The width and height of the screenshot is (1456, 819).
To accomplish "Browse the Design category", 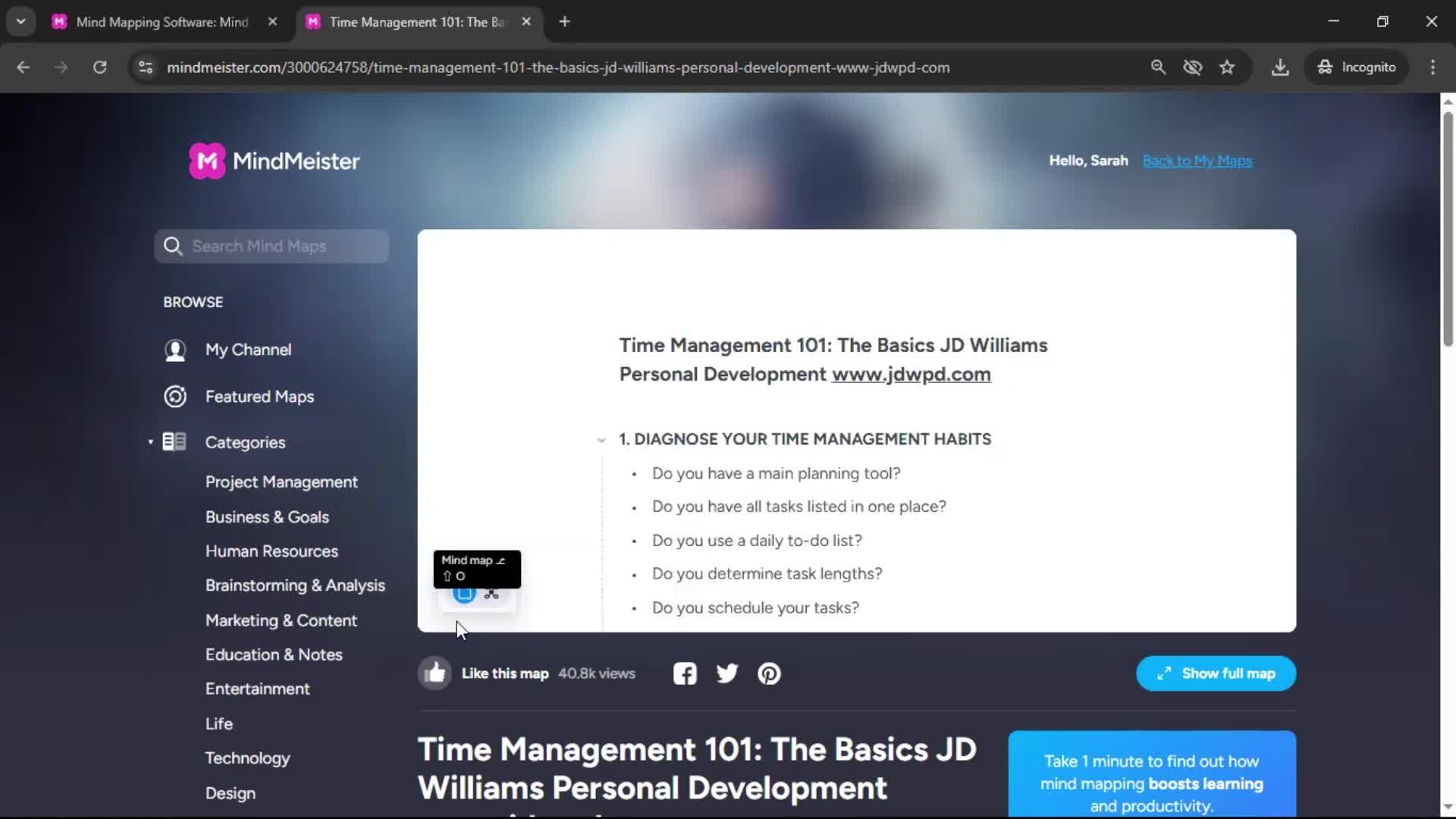I will tap(231, 793).
